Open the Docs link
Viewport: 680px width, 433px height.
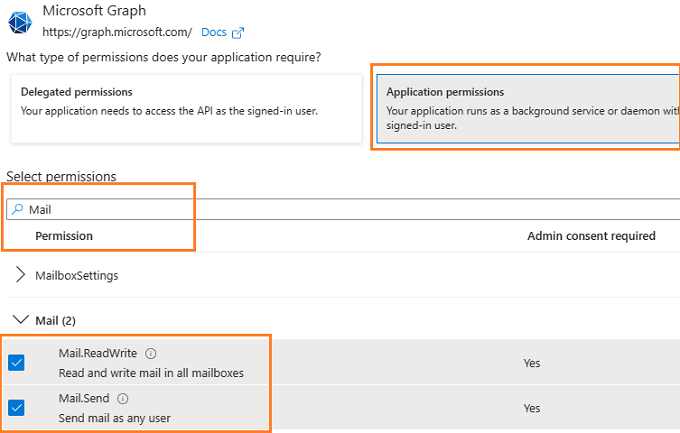[214, 33]
